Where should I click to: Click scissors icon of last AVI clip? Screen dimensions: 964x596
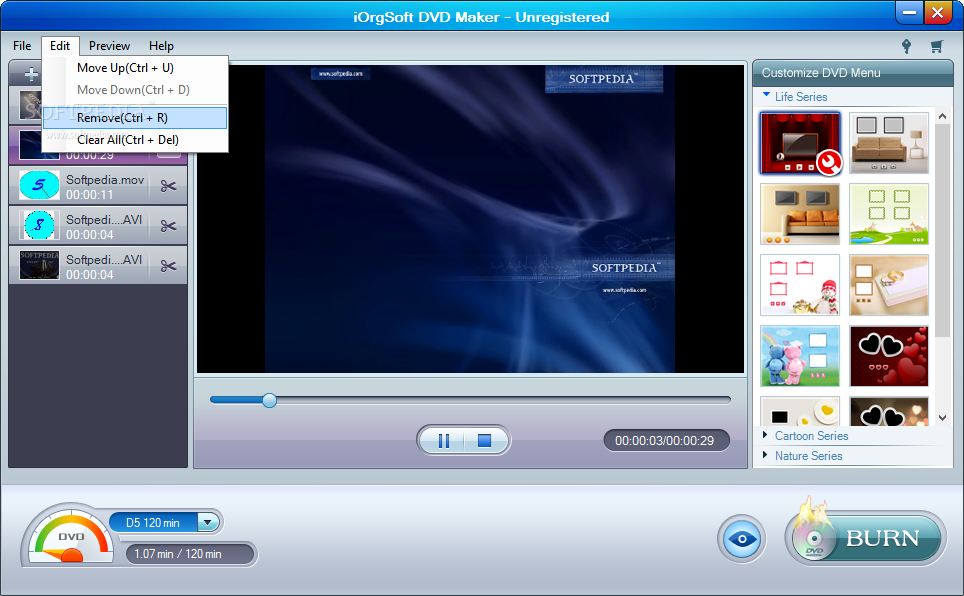[168, 266]
